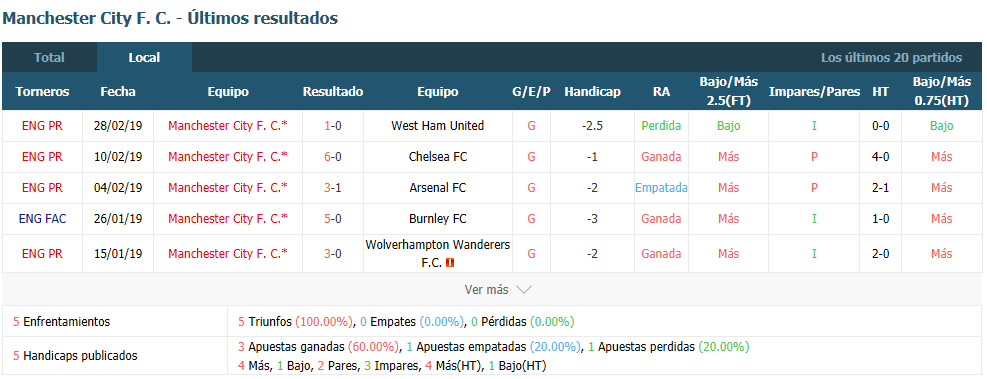Expand results with the Ver más chevron
The height and width of the screenshot is (379, 987).
pyautogui.click(x=524, y=290)
